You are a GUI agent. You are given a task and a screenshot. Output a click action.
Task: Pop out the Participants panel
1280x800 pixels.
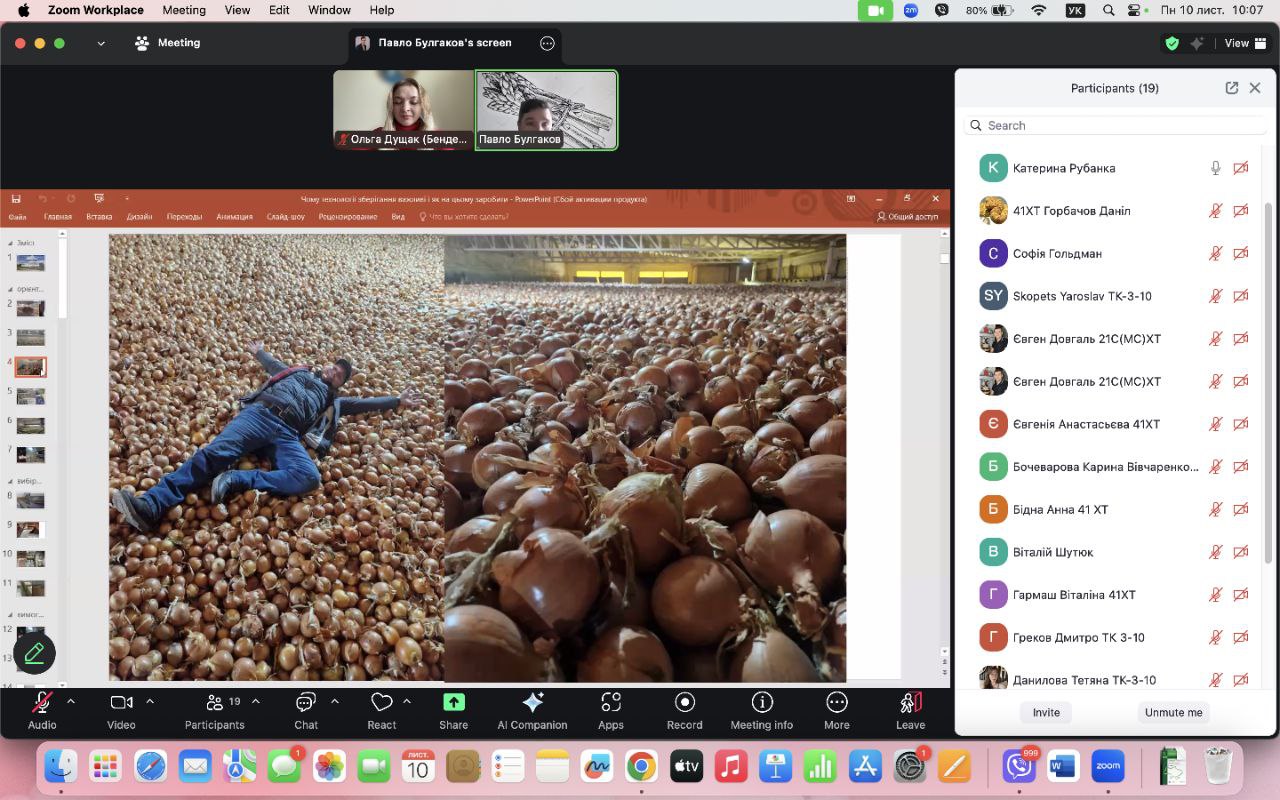(x=1232, y=88)
